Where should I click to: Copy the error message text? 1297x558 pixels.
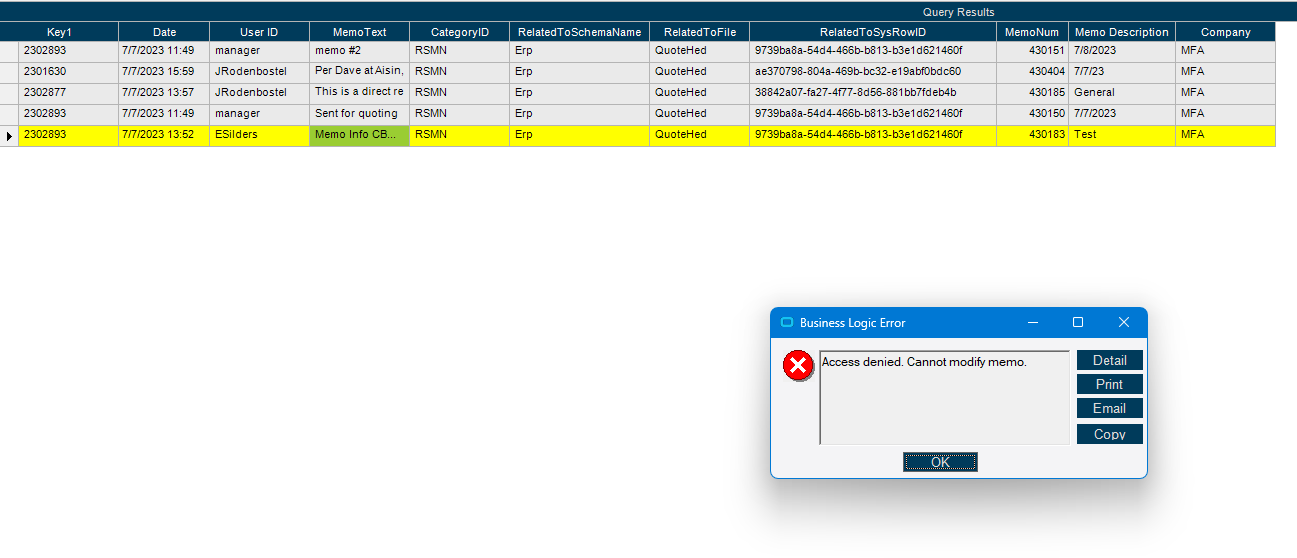(x=1109, y=433)
